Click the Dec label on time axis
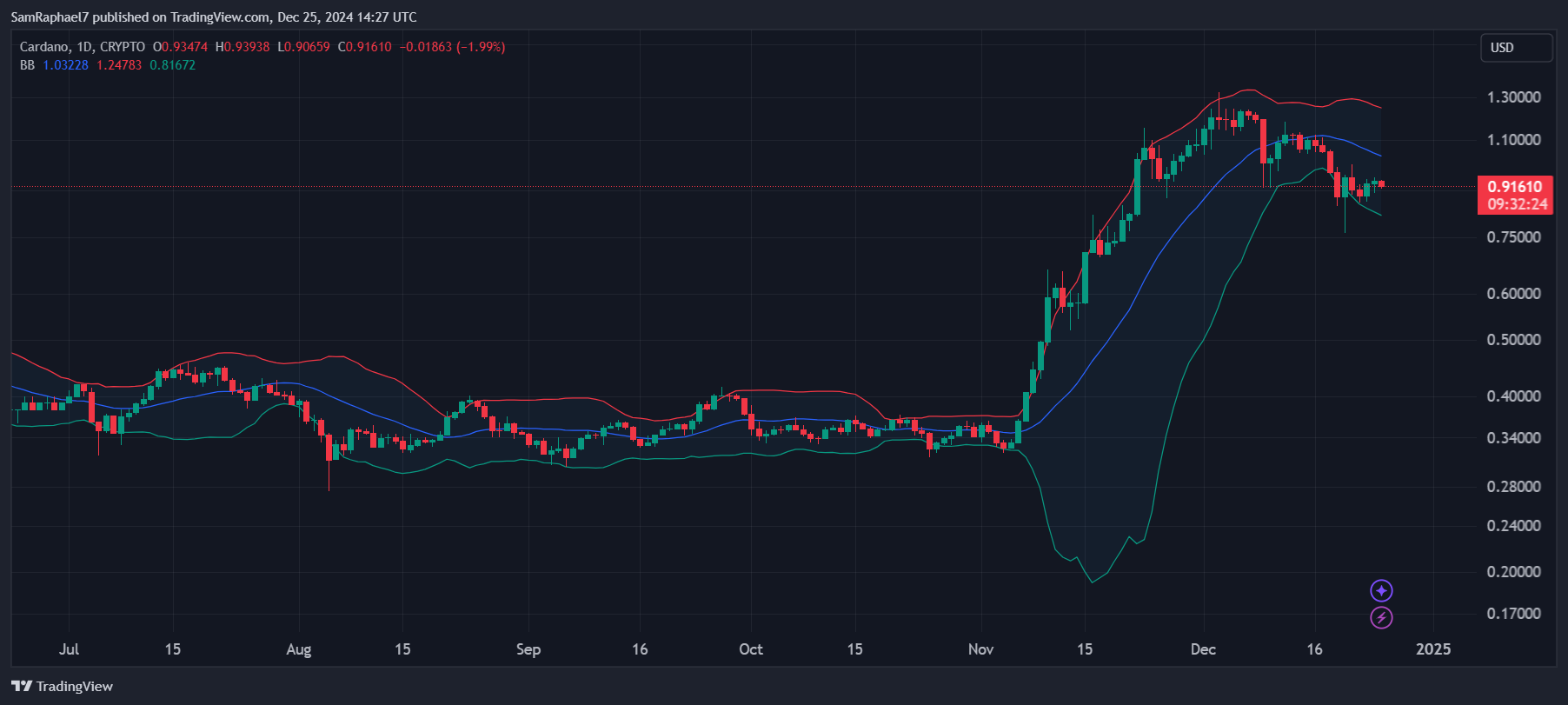 pos(1203,649)
